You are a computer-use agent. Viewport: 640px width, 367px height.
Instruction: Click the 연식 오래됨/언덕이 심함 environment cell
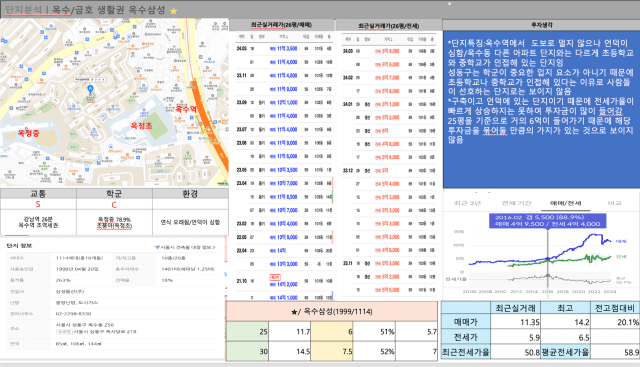(190, 222)
